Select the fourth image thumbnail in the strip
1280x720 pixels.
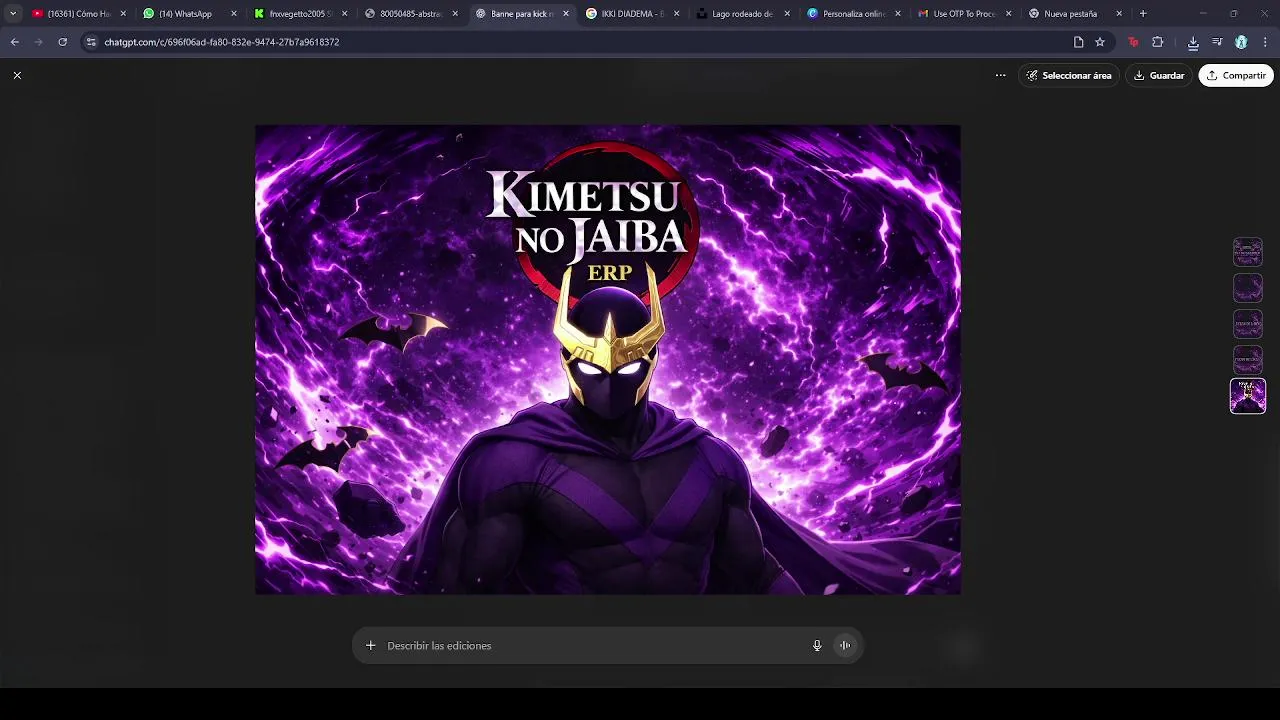(x=1247, y=359)
